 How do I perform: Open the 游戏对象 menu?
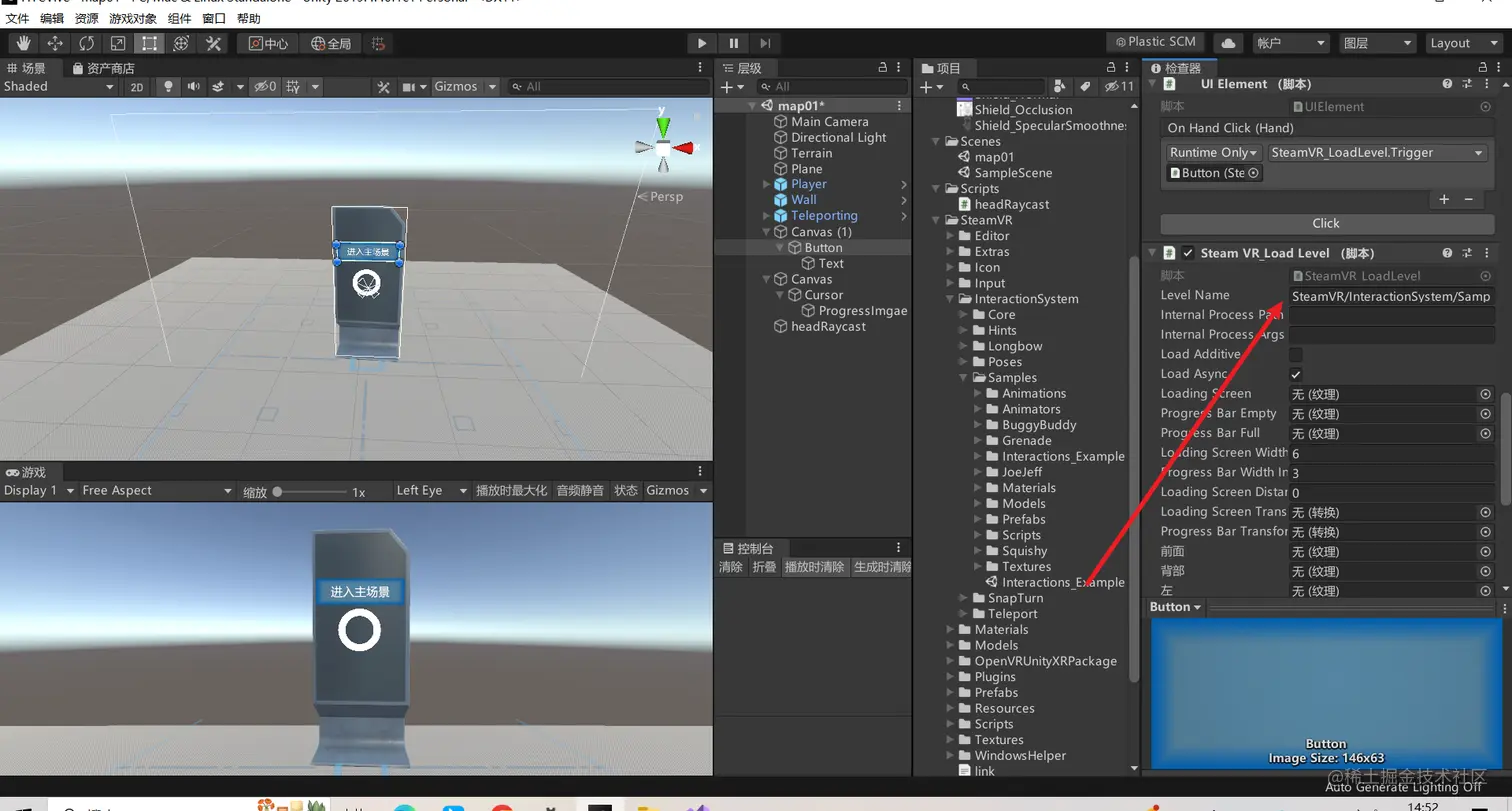coord(133,18)
